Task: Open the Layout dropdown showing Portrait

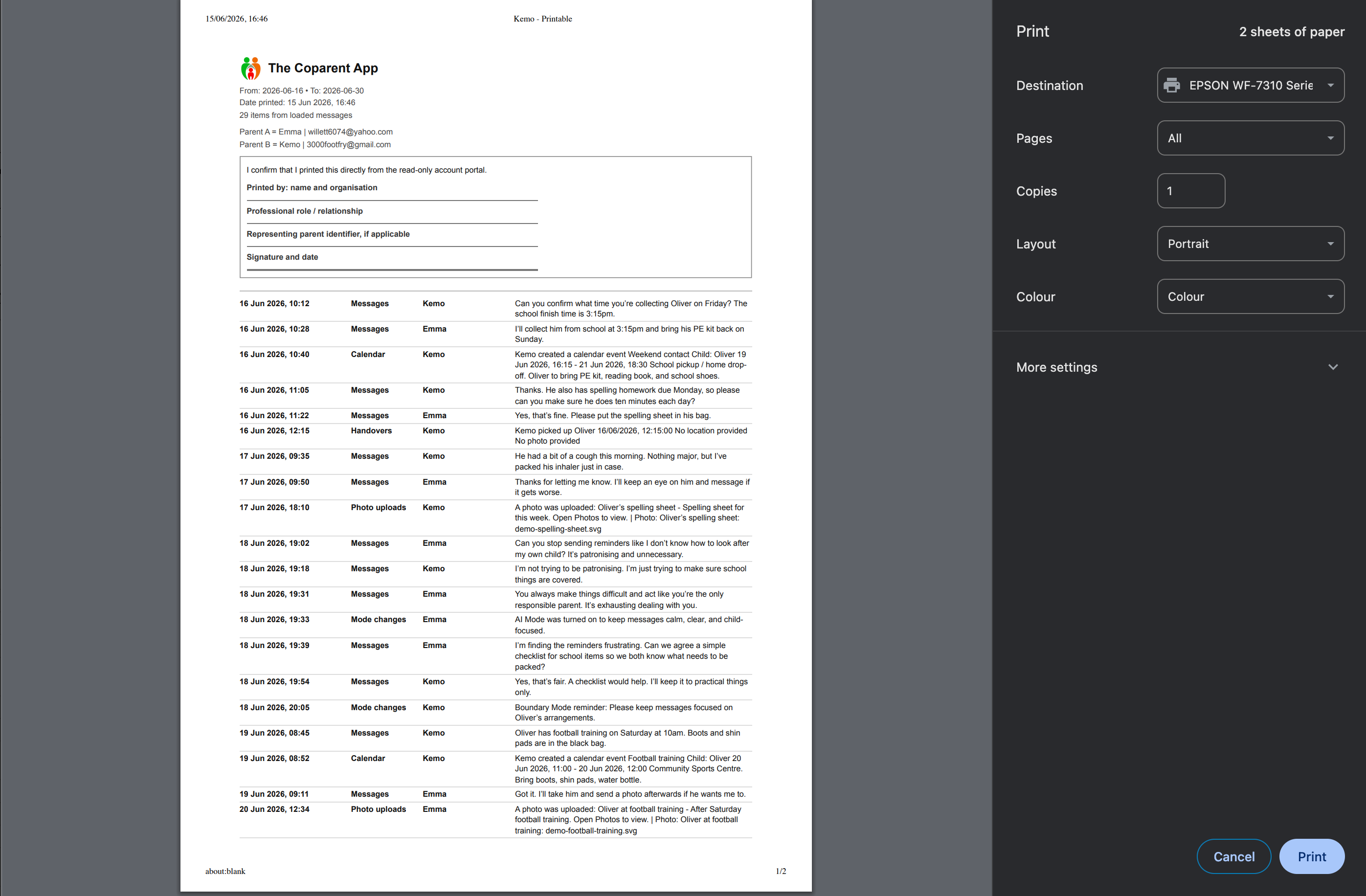Action: (x=1250, y=244)
